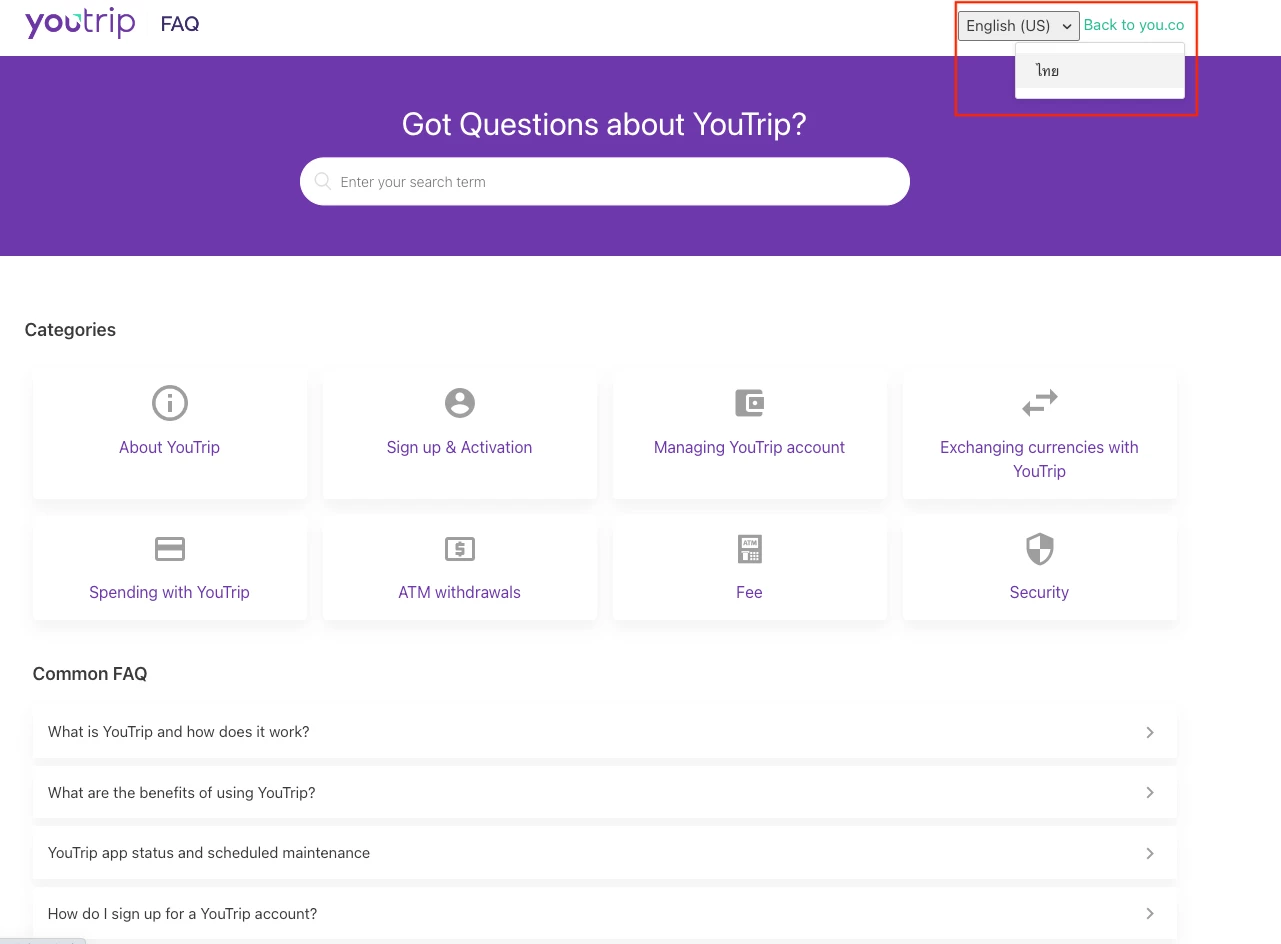Image resolution: width=1281 pixels, height=944 pixels.
Task: Open the Fee category link
Action: [x=749, y=592]
